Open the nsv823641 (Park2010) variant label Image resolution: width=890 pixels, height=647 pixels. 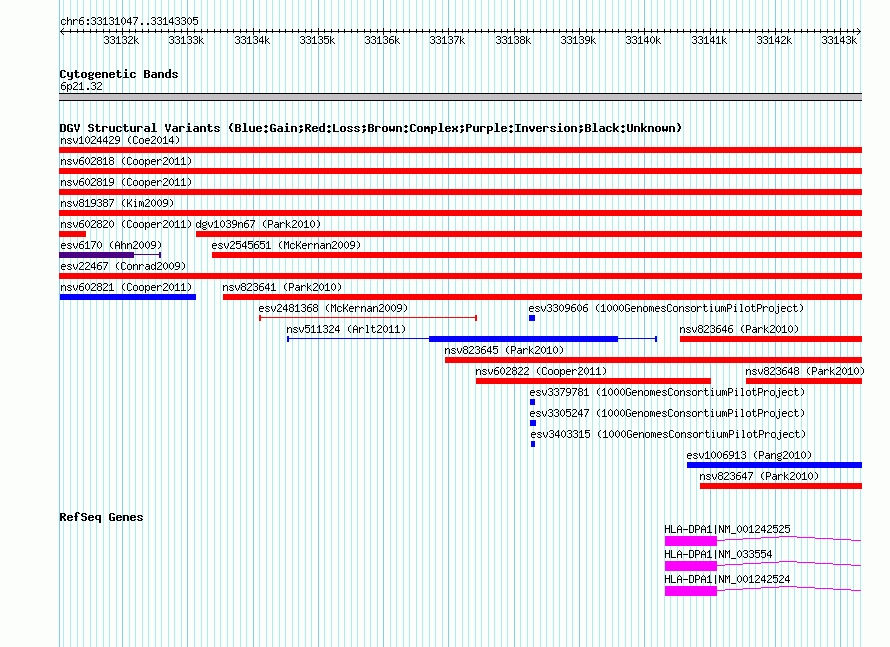tap(282, 287)
